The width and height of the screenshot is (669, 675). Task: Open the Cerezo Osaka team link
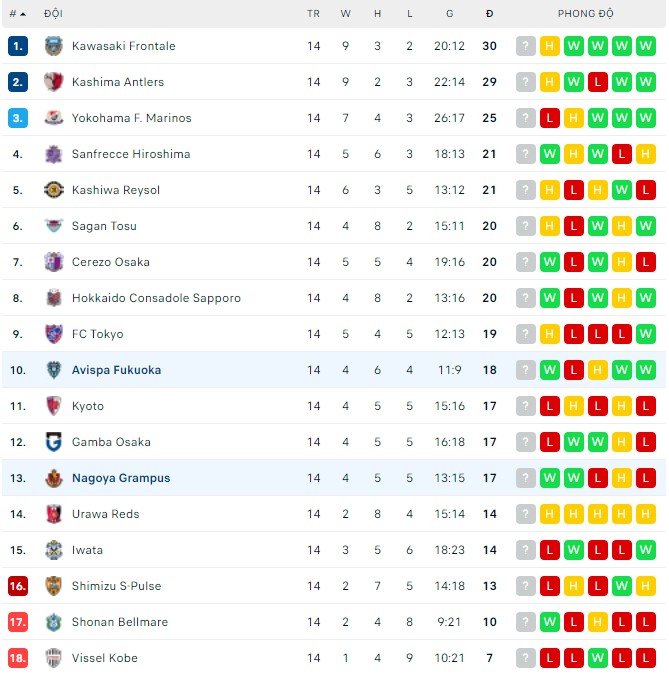click(x=111, y=262)
